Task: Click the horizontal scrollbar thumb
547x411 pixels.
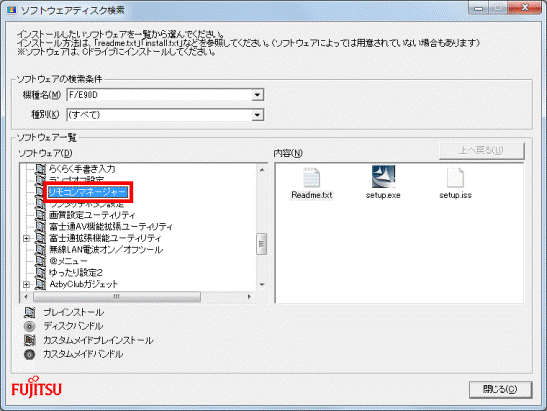Action: tap(117, 297)
